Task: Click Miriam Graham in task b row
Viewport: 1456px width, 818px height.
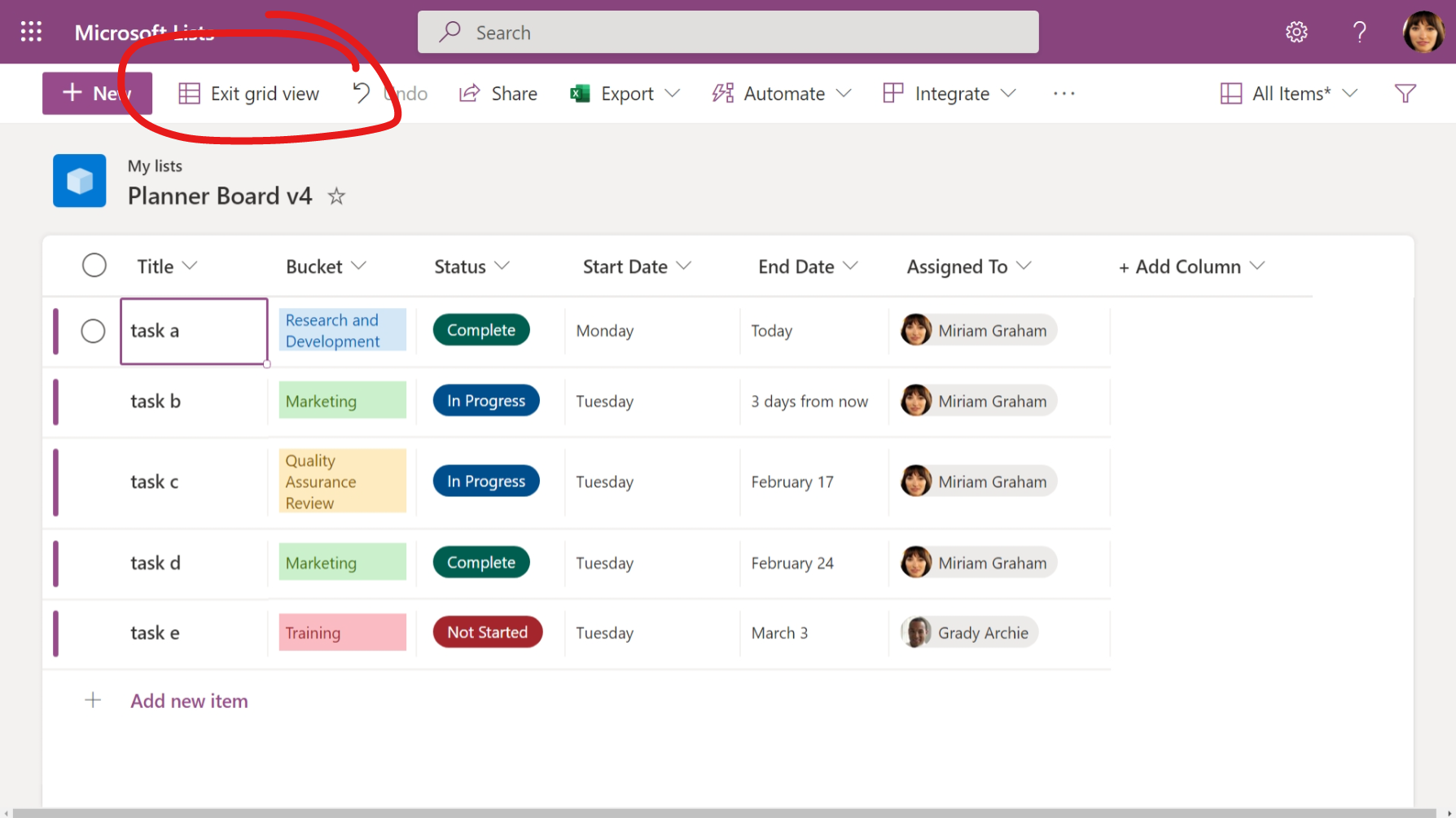Action: click(978, 400)
